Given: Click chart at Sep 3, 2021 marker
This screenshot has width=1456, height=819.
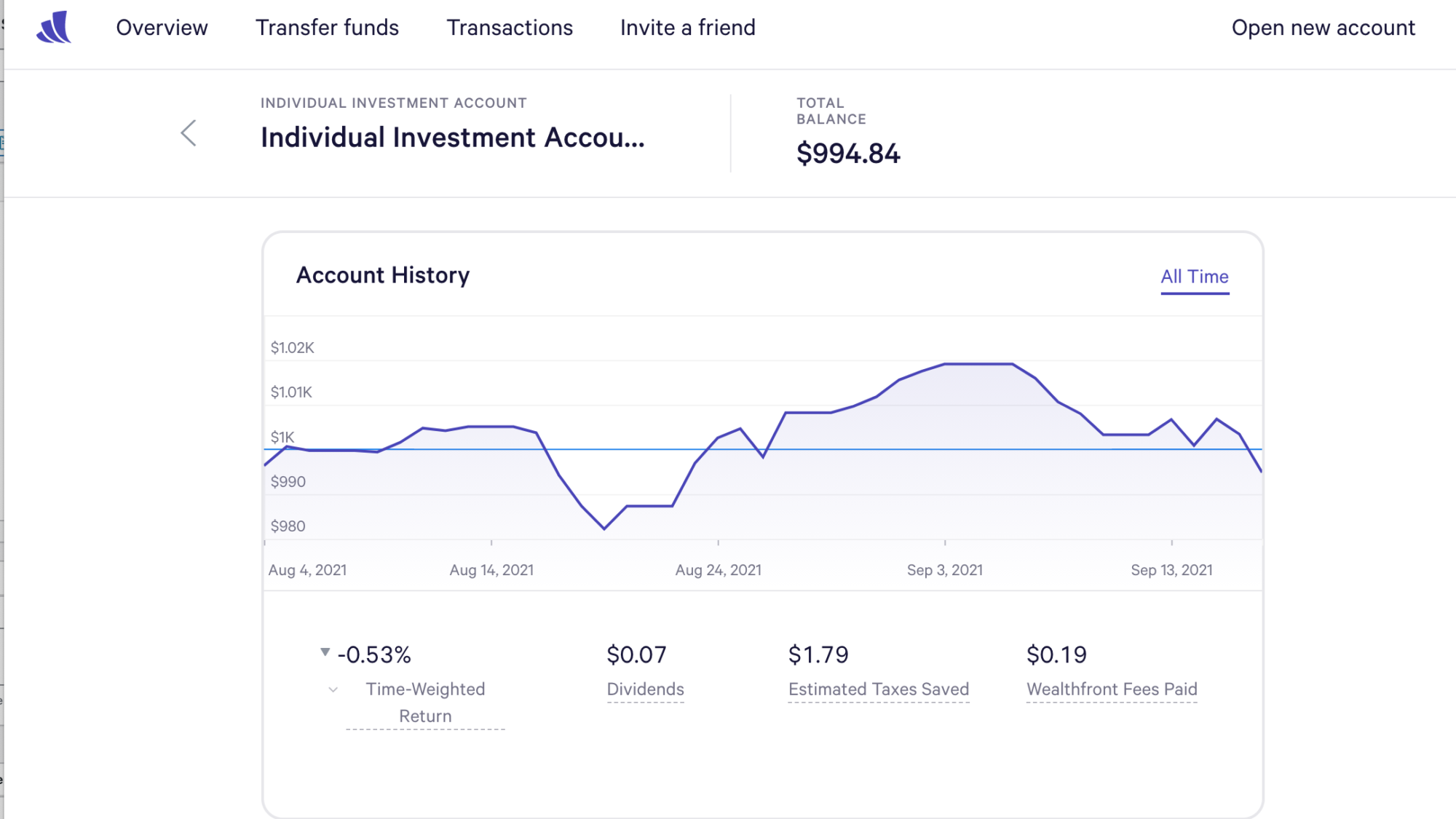Looking at the screenshot, I should [945, 364].
